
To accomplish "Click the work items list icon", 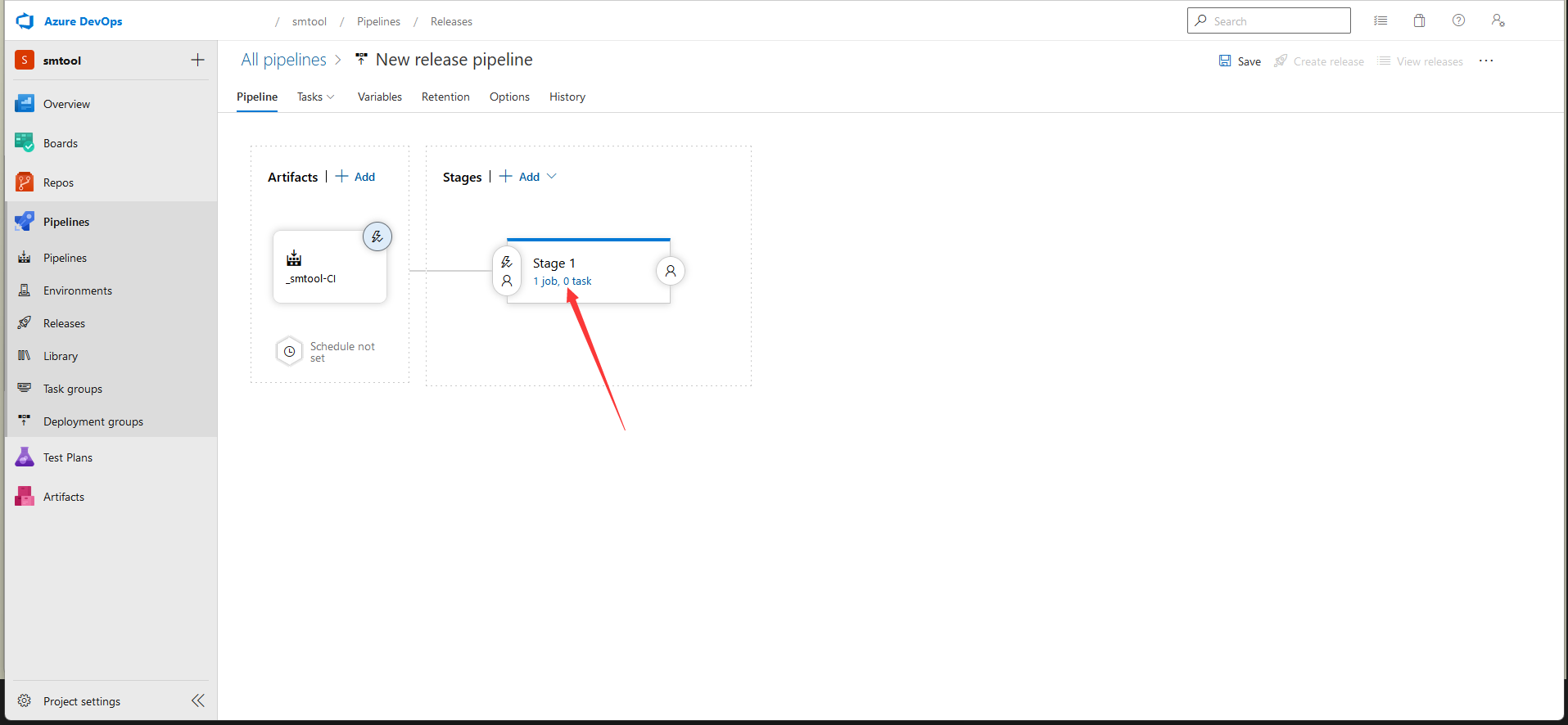I will (1380, 20).
